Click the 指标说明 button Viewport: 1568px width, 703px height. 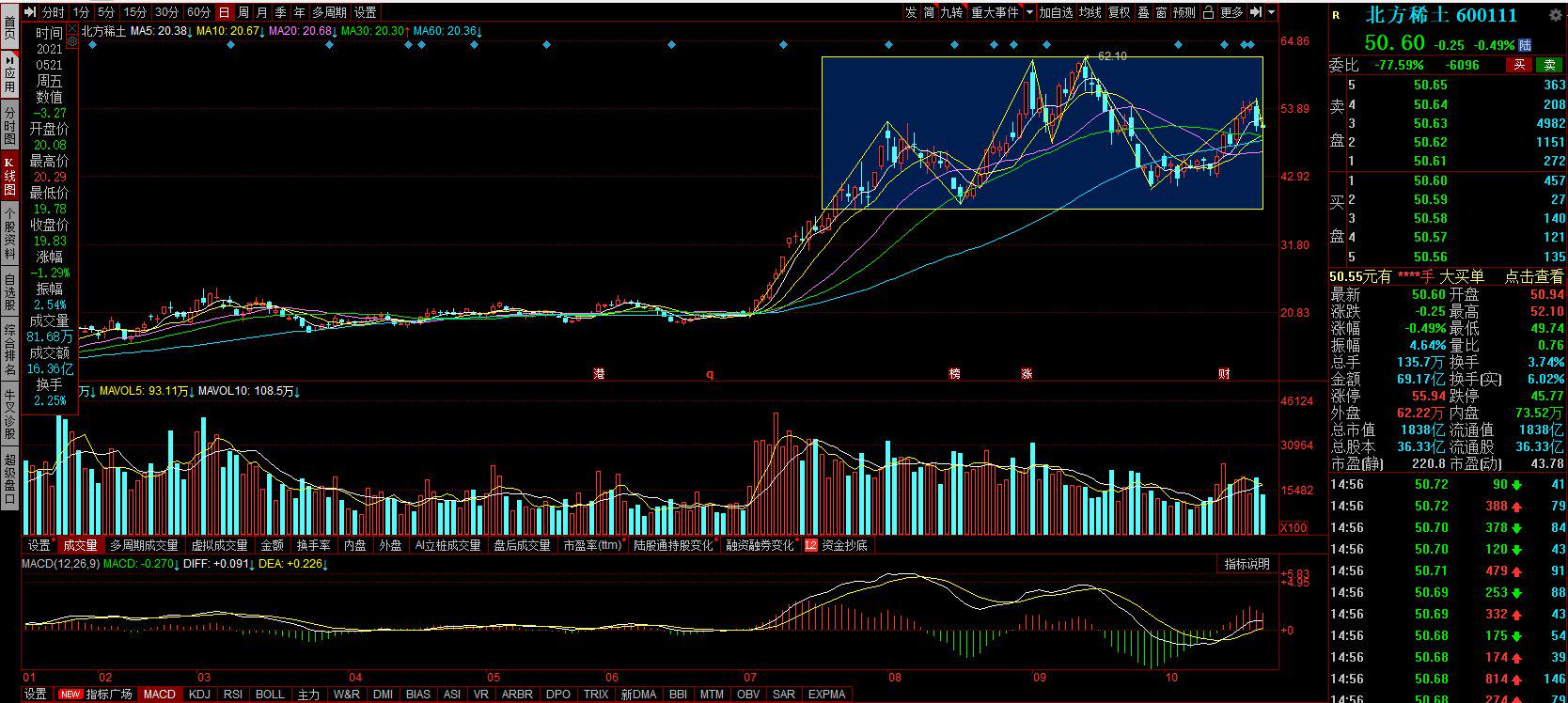tap(1247, 564)
